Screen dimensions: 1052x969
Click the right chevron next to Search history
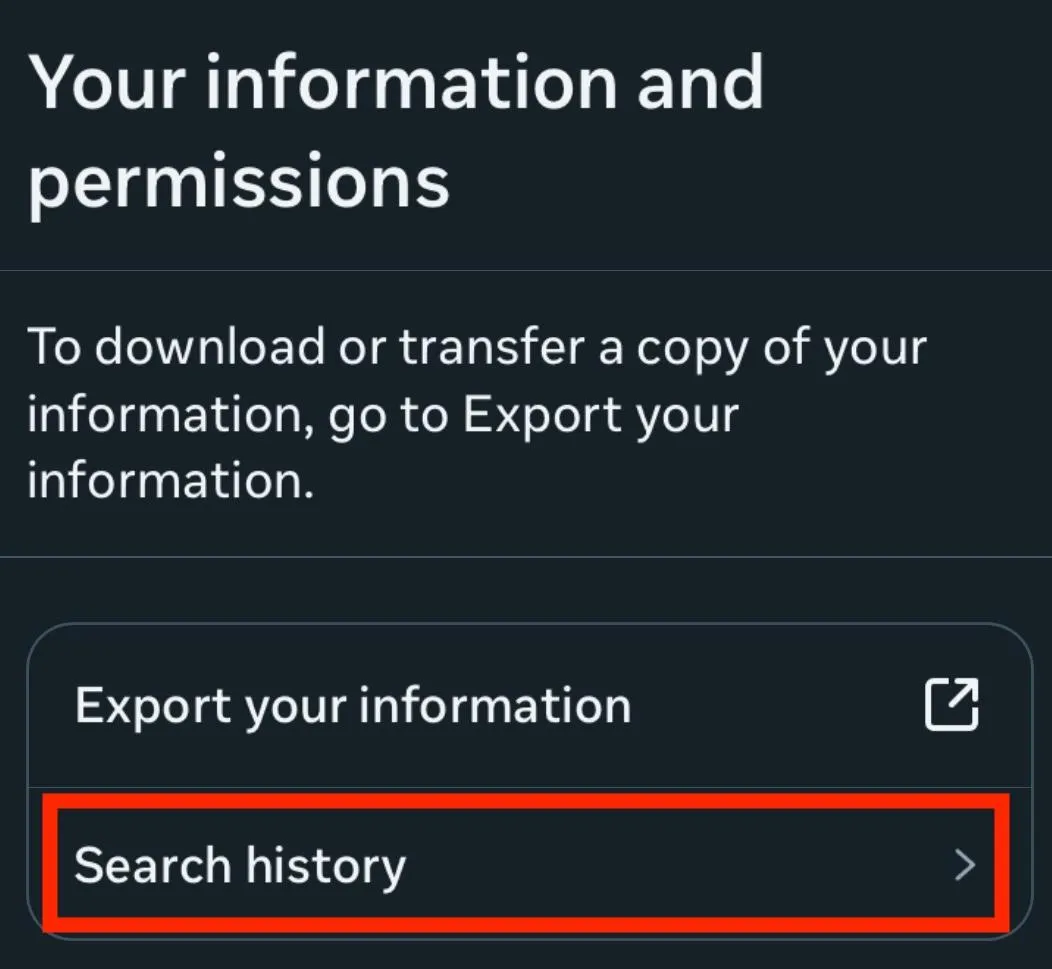pos(964,865)
